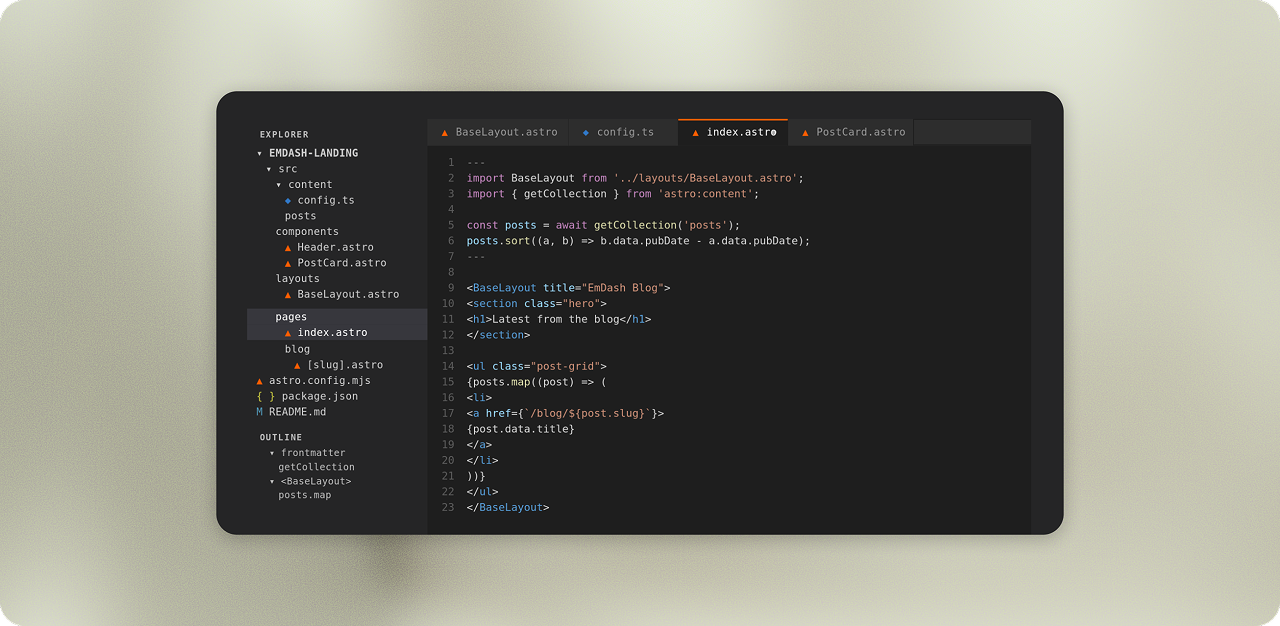The width and height of the screenshot is (1280, 626).
Task: Click the Astro icon beside sidebar BaseLayout.astro
Action: (288, 295)
